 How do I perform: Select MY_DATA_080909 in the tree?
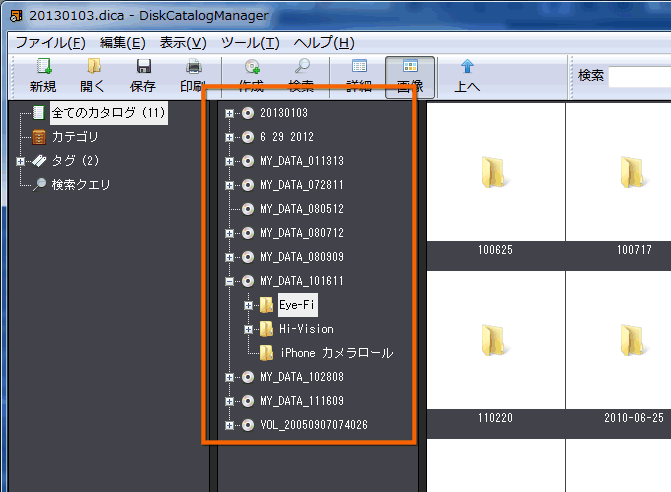point(302,257)
